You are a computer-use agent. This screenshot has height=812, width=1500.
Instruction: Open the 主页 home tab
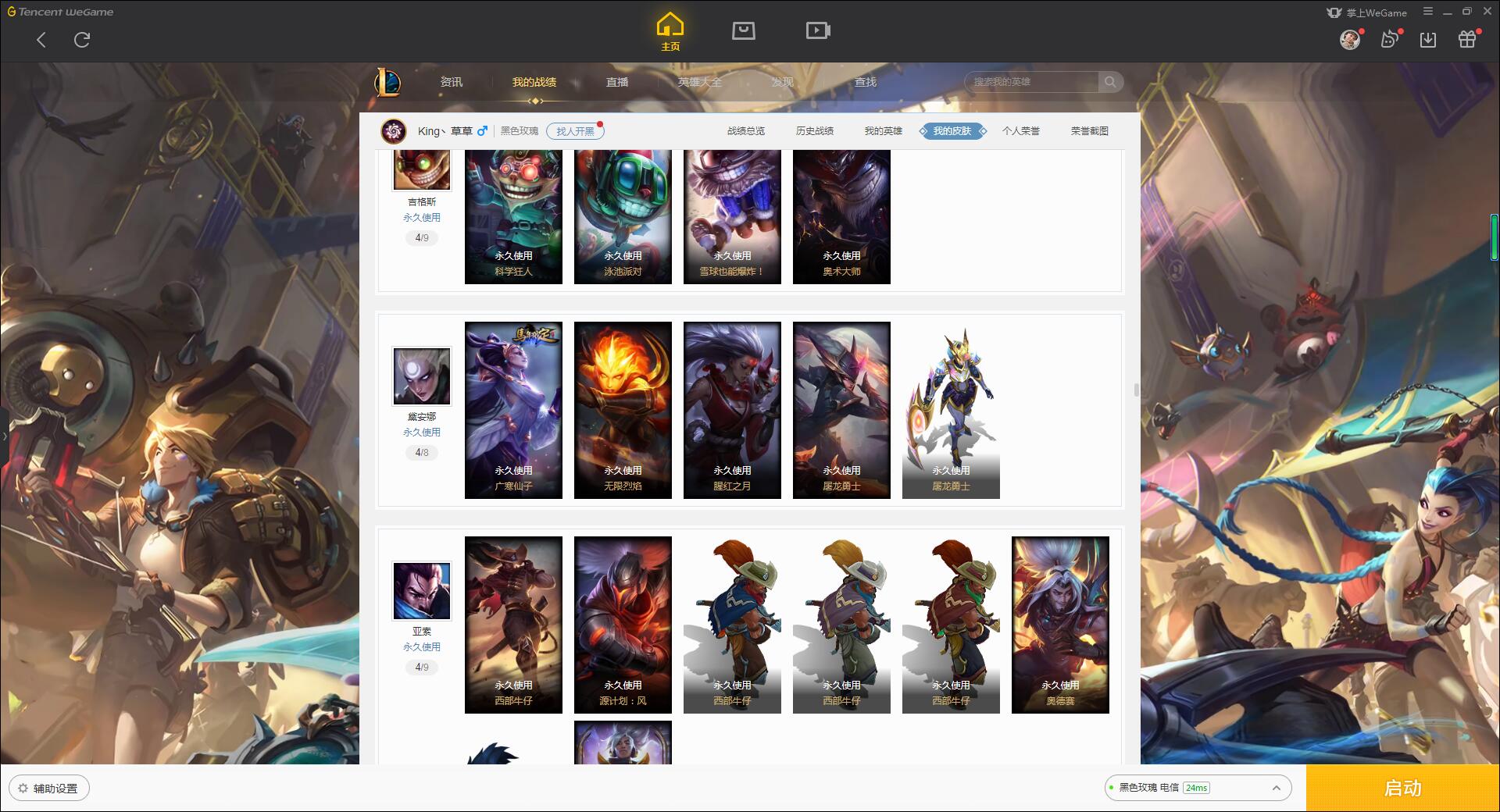point(670,32)
